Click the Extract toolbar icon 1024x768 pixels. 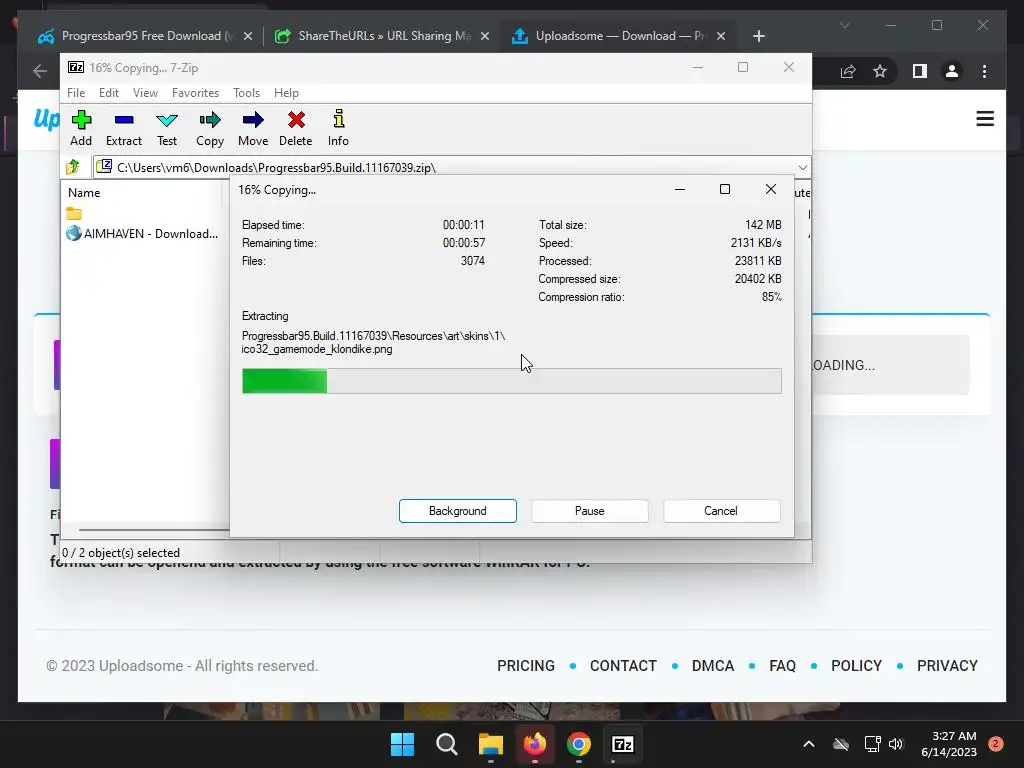pos(123,128)
